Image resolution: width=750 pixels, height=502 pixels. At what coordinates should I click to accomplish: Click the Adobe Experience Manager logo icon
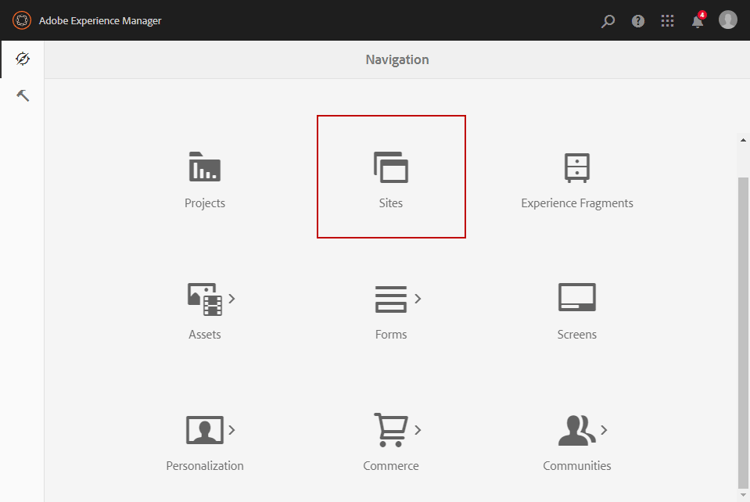[22, 21]
